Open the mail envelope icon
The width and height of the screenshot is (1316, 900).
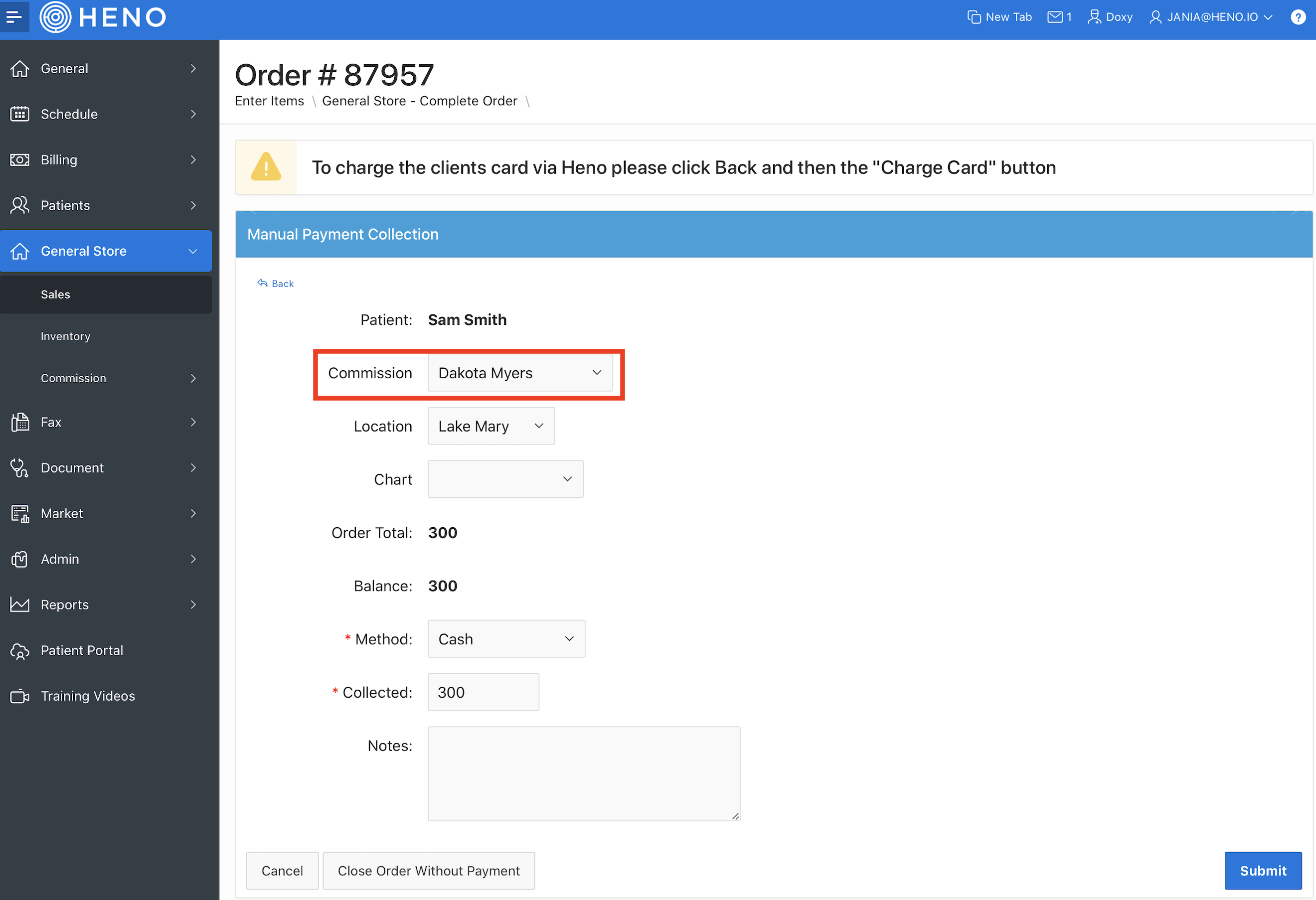(x=1054, y=17)
